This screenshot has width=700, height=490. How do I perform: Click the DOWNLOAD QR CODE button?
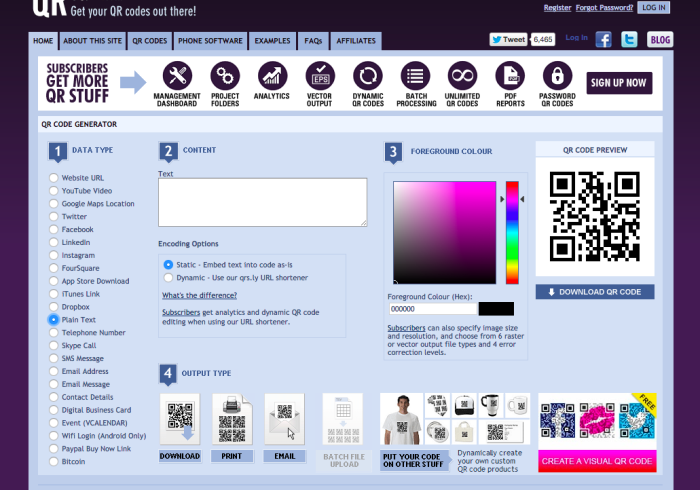point(595,292)
